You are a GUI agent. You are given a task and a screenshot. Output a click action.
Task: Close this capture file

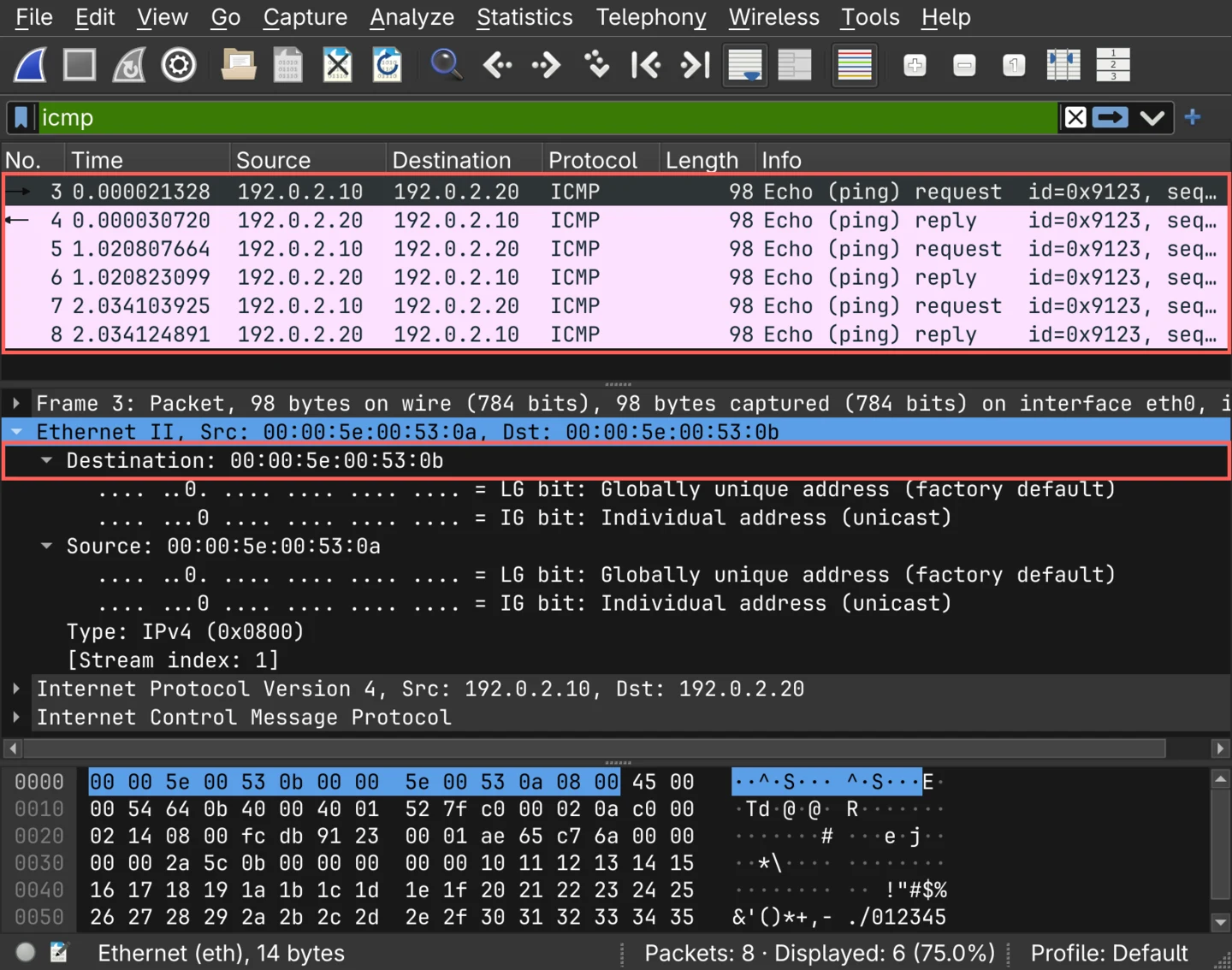tap(338, 65)
